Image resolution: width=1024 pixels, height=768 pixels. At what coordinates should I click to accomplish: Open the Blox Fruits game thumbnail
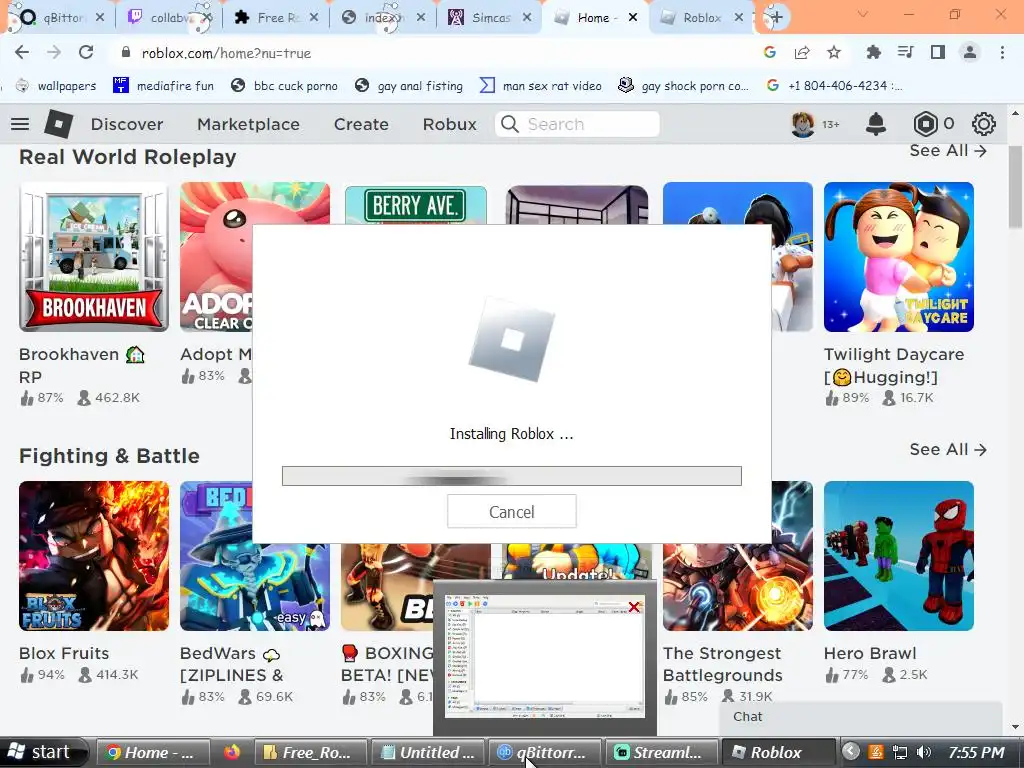click(94, 556)
